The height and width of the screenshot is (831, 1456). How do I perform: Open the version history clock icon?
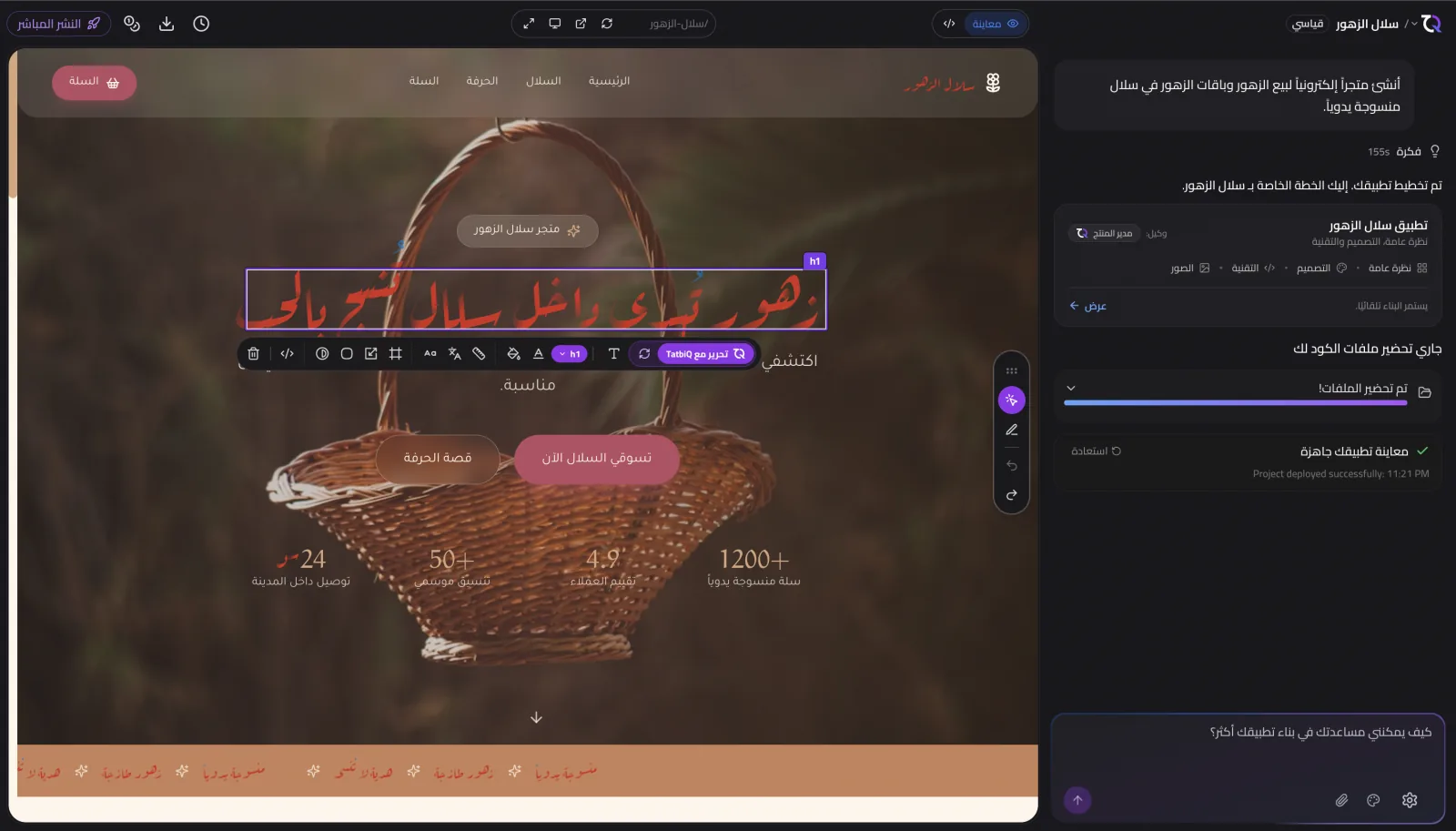(x=201, y=24)
